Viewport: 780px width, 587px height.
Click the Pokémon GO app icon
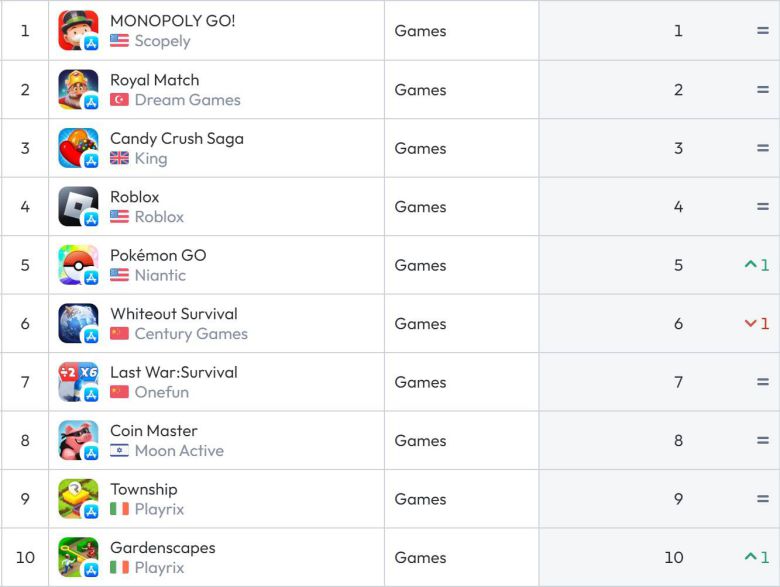coord(78,264)
